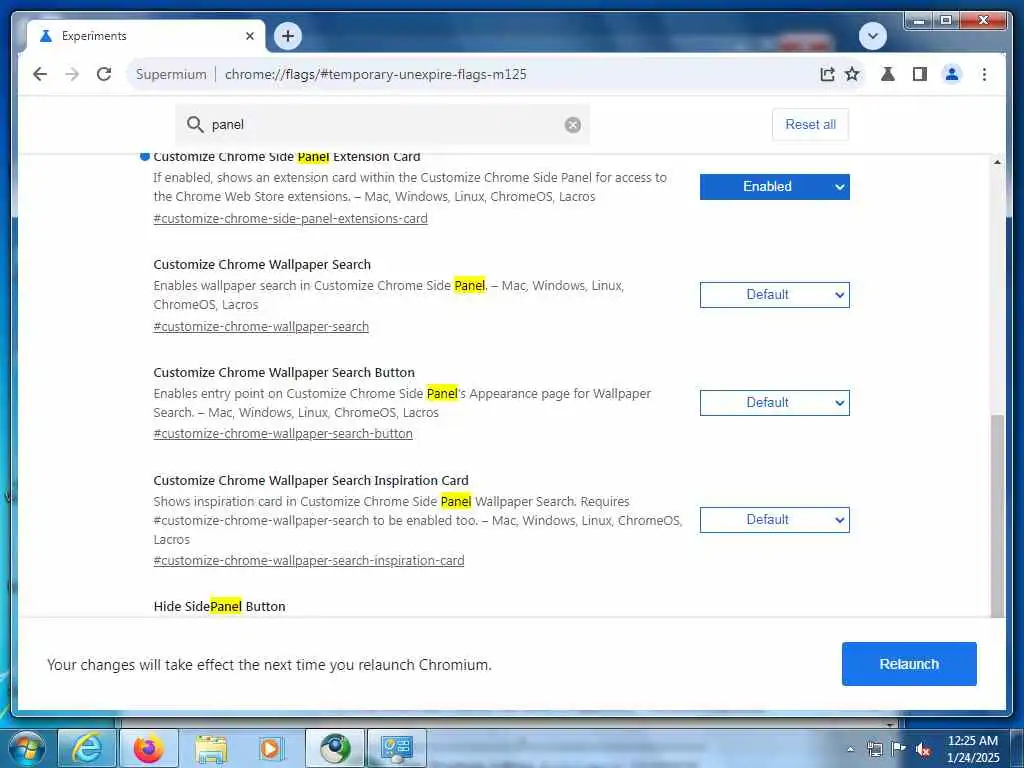1024x768 pixels.
Task: Open #customize-chrome-side-panel-extensions-card link
Action: point(291,218)
